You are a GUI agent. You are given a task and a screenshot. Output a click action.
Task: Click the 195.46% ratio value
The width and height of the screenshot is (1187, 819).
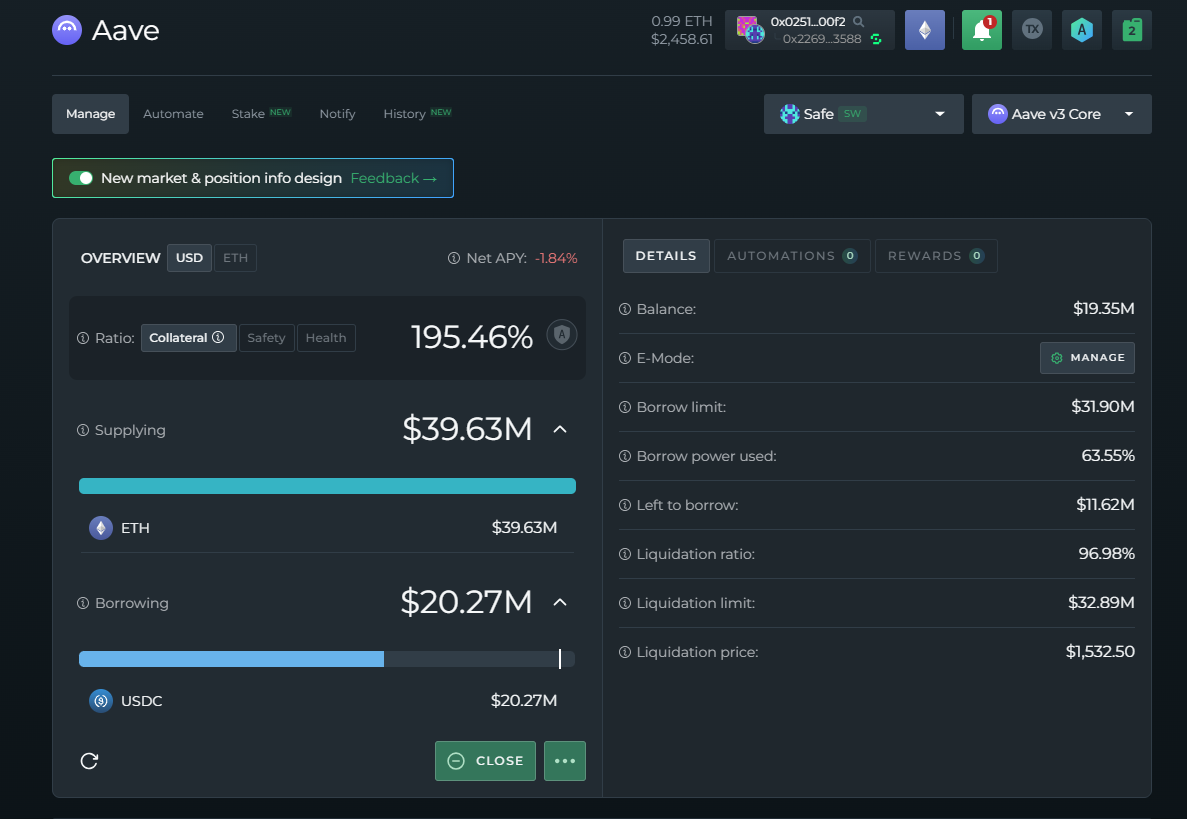click(472, 338)
